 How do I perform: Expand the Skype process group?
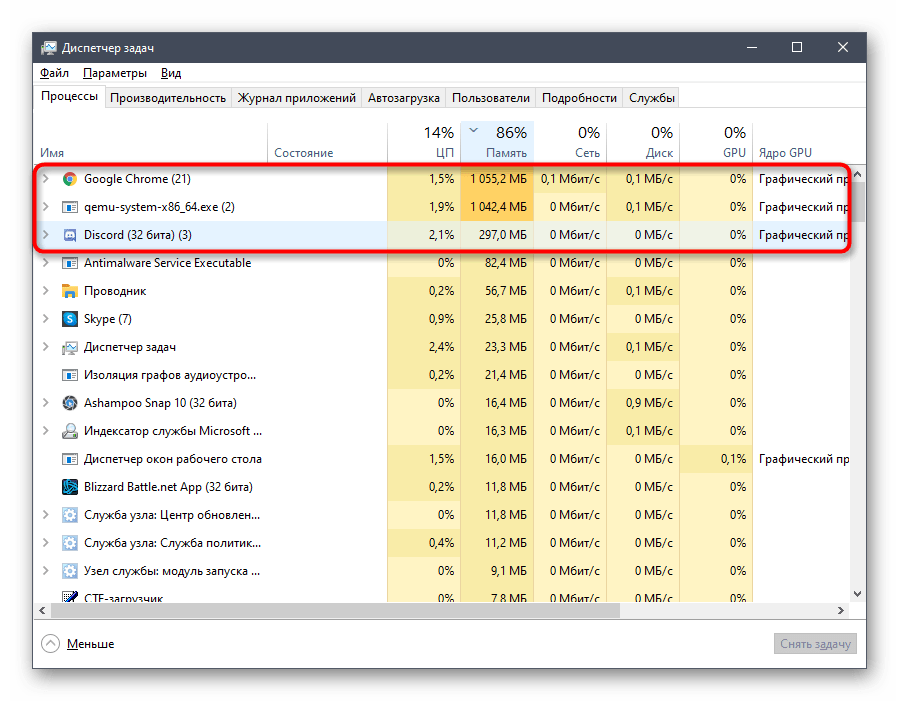(x=45, y=319)
